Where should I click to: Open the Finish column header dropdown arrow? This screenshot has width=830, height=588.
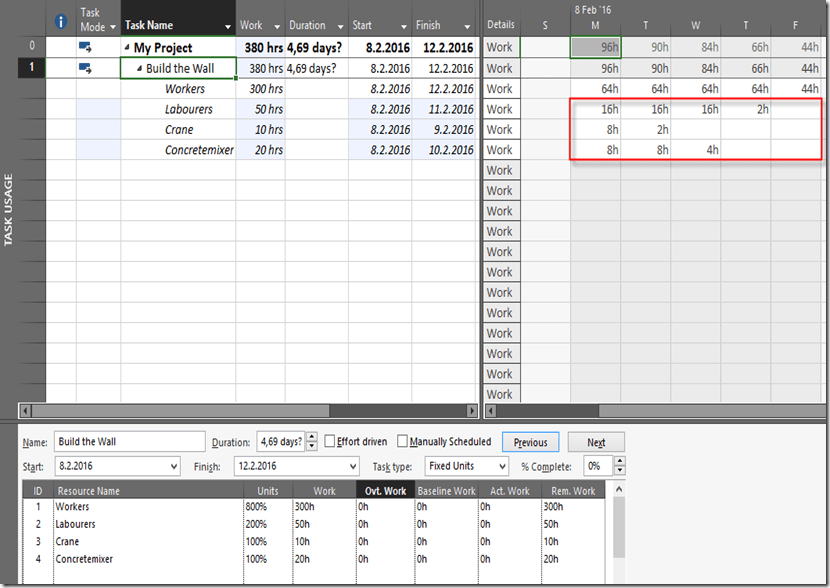(x=469, y=26)
